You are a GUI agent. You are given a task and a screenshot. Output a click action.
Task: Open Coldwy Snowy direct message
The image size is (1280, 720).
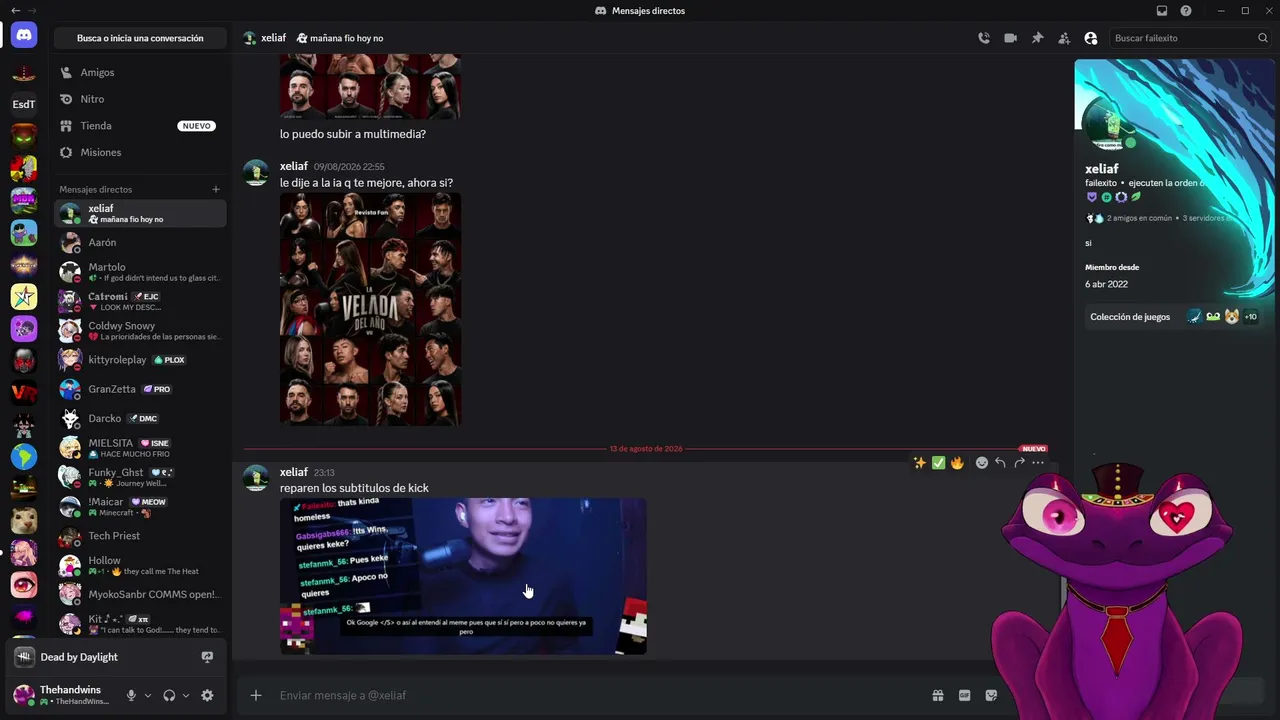click(140, 330)
